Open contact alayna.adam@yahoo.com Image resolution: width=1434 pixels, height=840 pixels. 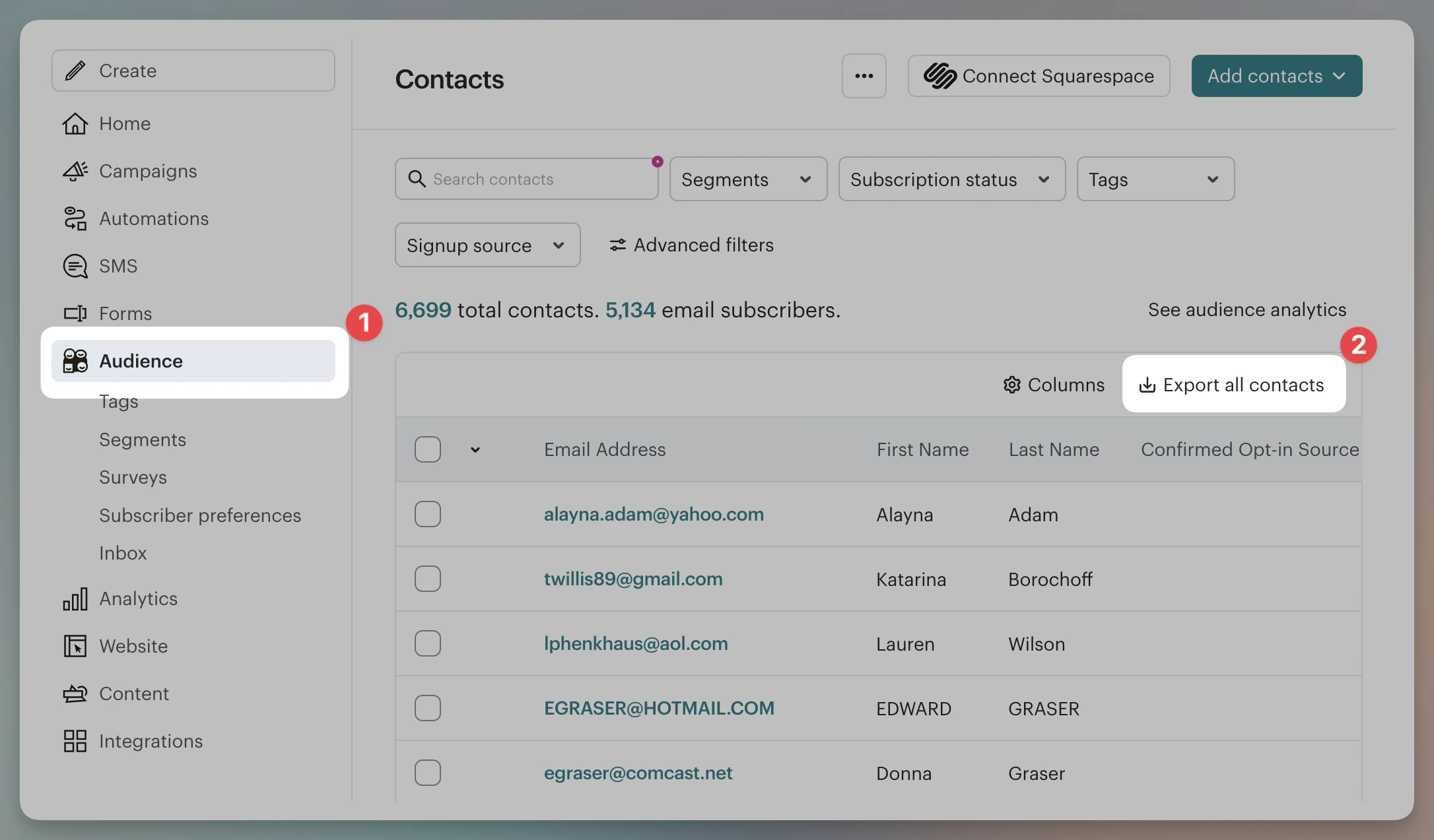click(654, 514)
